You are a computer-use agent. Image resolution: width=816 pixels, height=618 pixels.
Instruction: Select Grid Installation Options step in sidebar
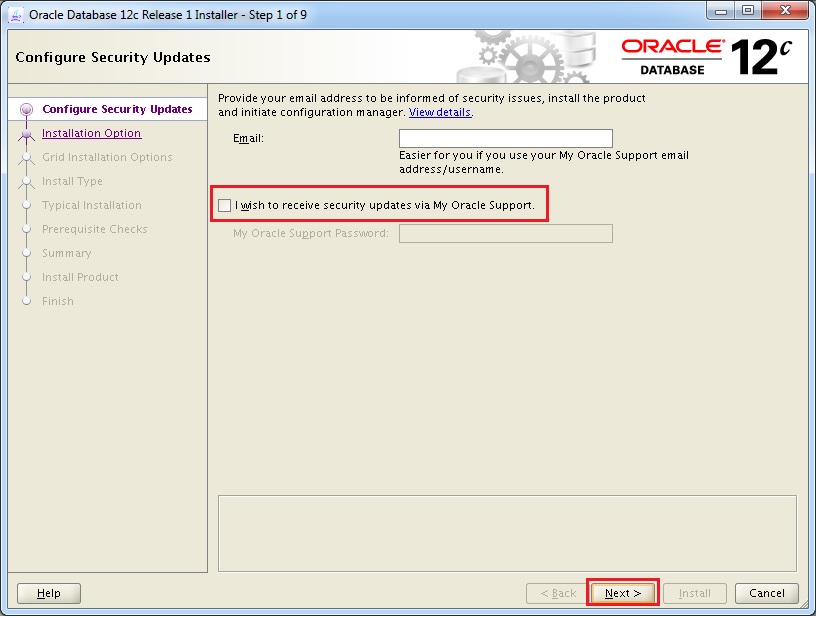point(107,157)
